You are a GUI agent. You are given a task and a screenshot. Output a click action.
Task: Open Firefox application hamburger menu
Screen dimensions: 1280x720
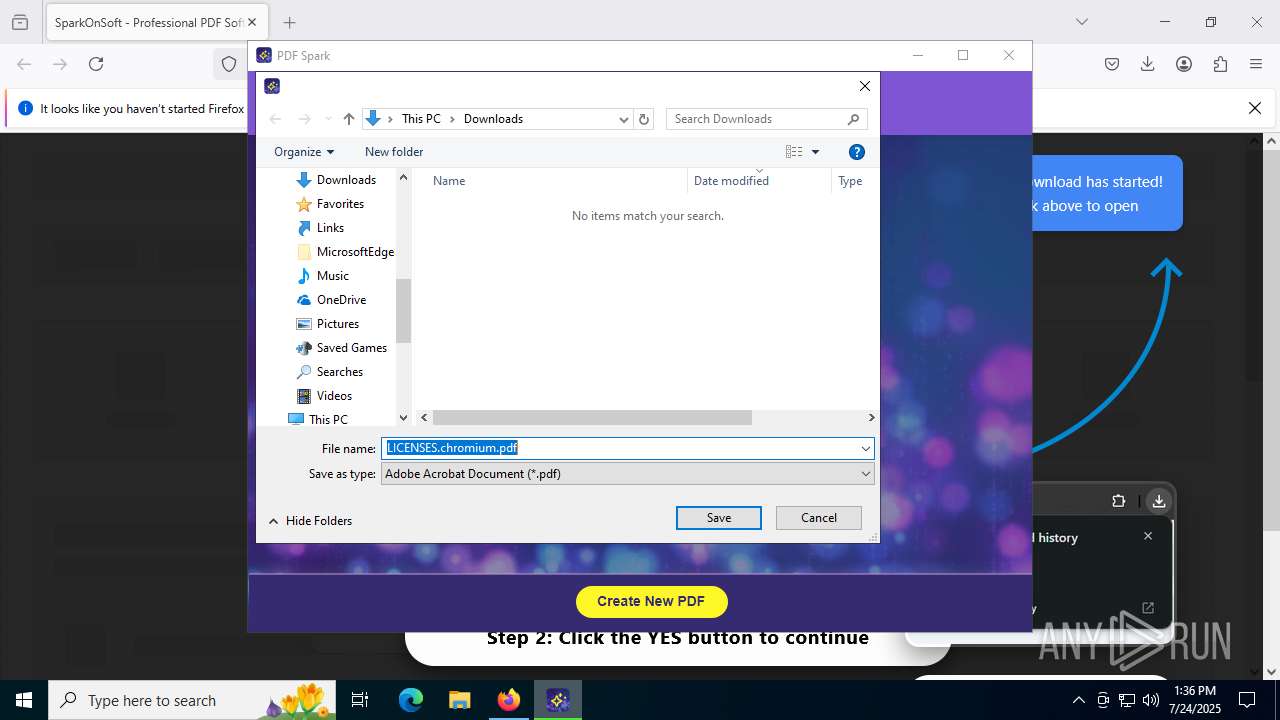(1256, 64)
